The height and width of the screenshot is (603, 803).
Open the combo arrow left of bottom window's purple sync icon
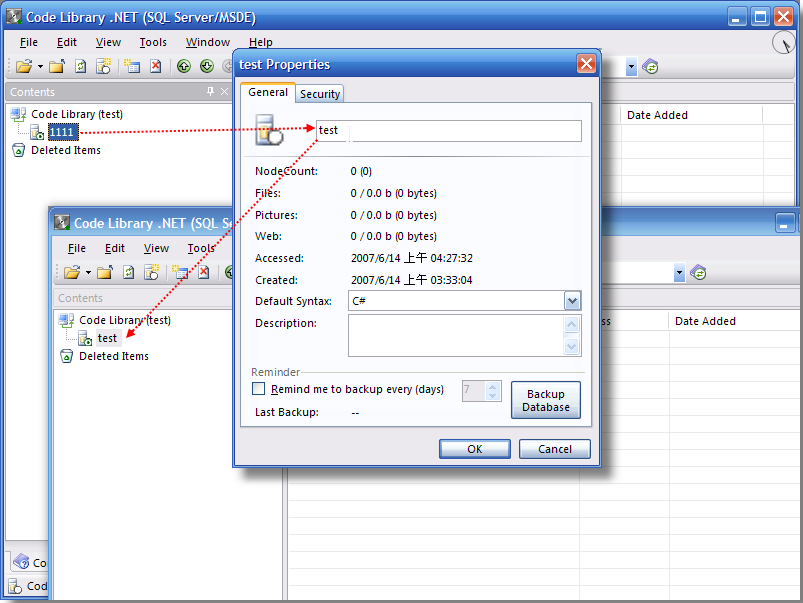click(679, 273)
